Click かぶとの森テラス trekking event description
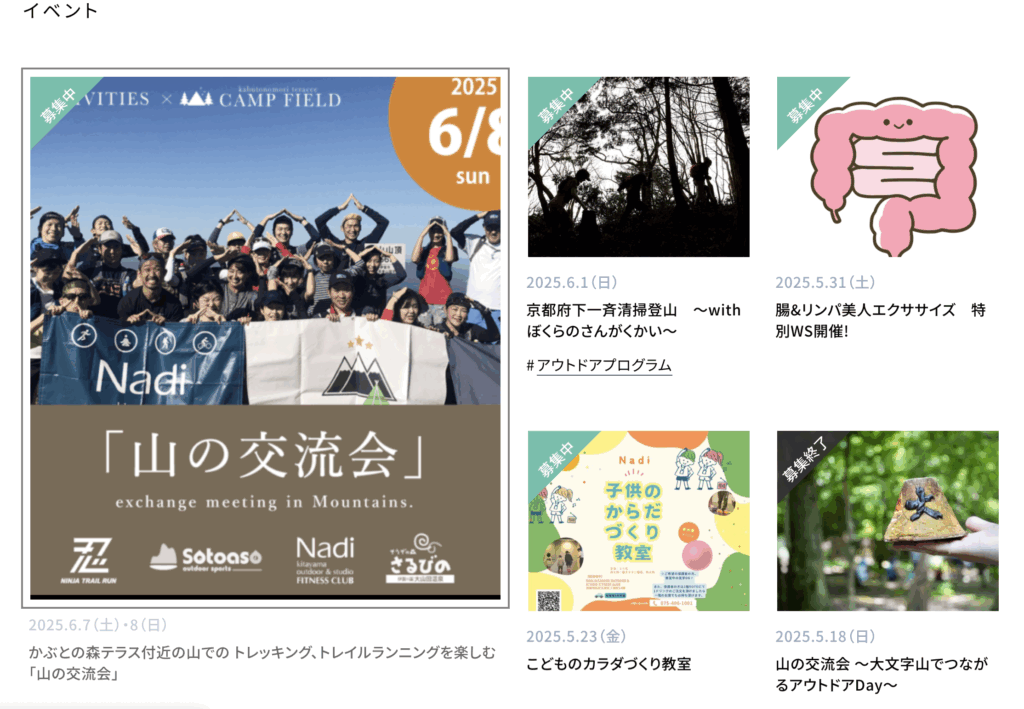 tap(262, 663)
